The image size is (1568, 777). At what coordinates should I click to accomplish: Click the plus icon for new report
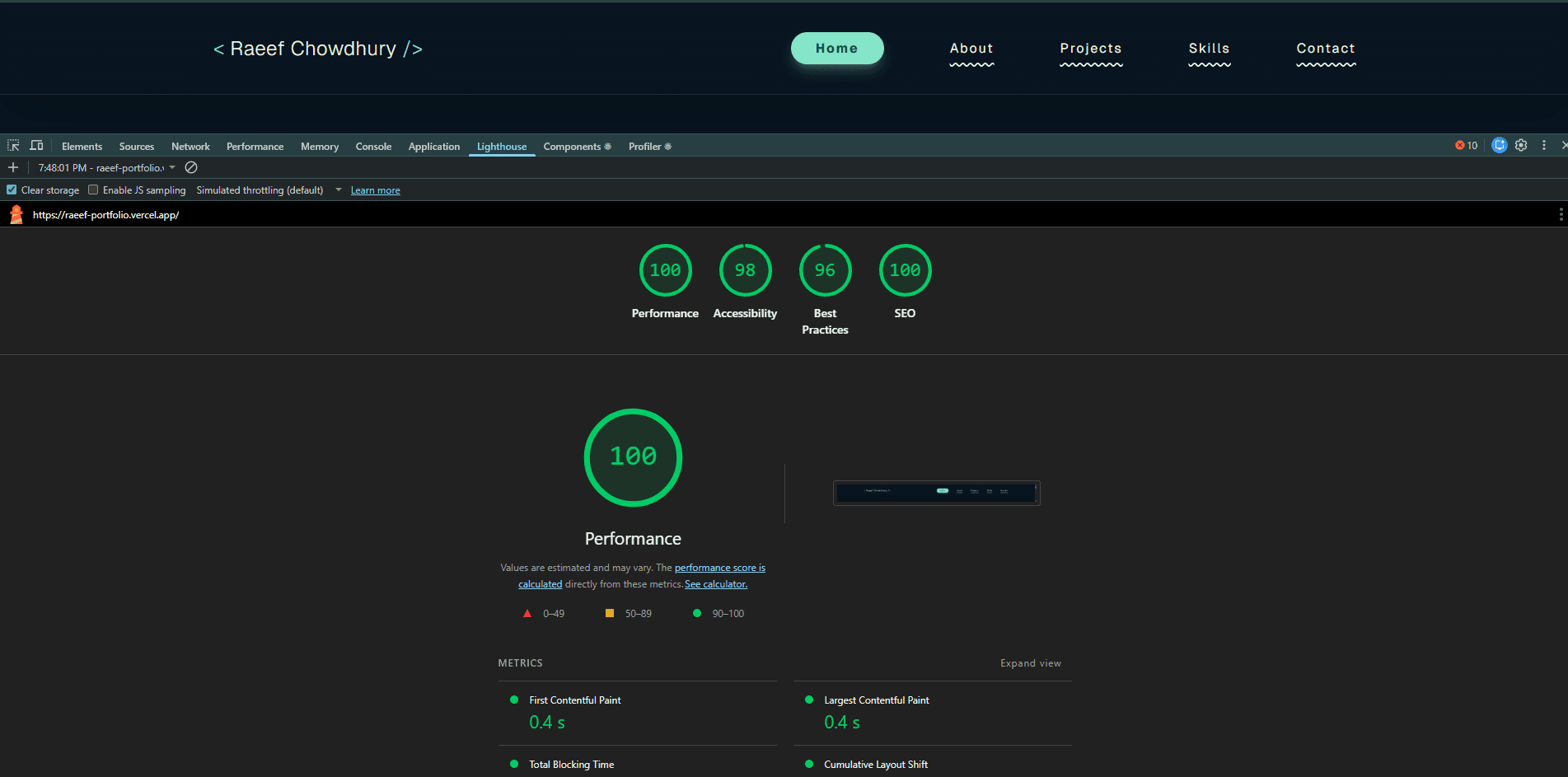click(13, 167)
